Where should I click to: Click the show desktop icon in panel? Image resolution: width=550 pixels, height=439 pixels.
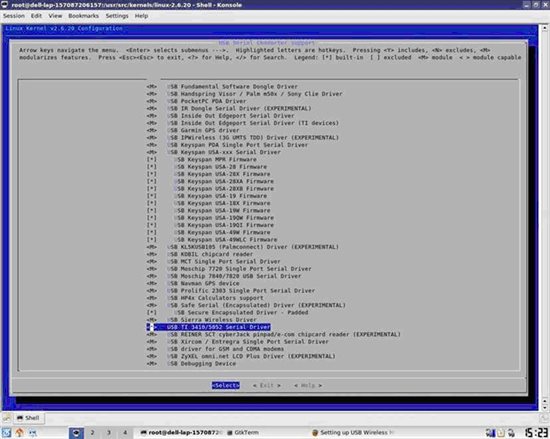point(33,432)
